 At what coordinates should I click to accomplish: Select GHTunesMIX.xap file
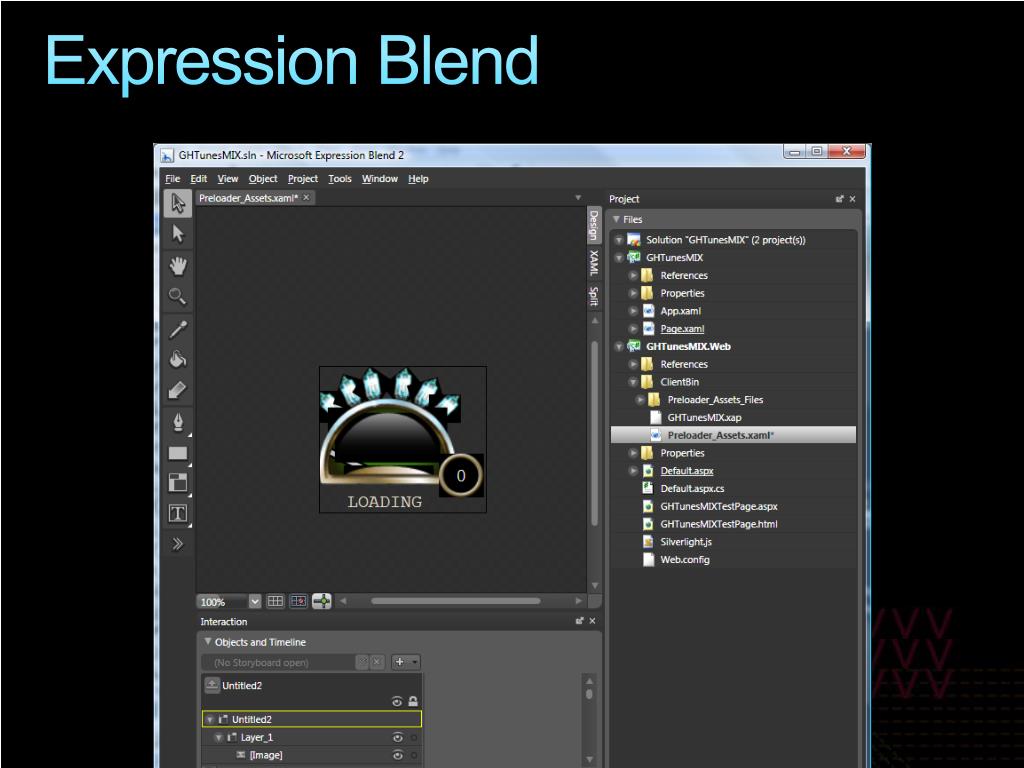tap(704, 417)
